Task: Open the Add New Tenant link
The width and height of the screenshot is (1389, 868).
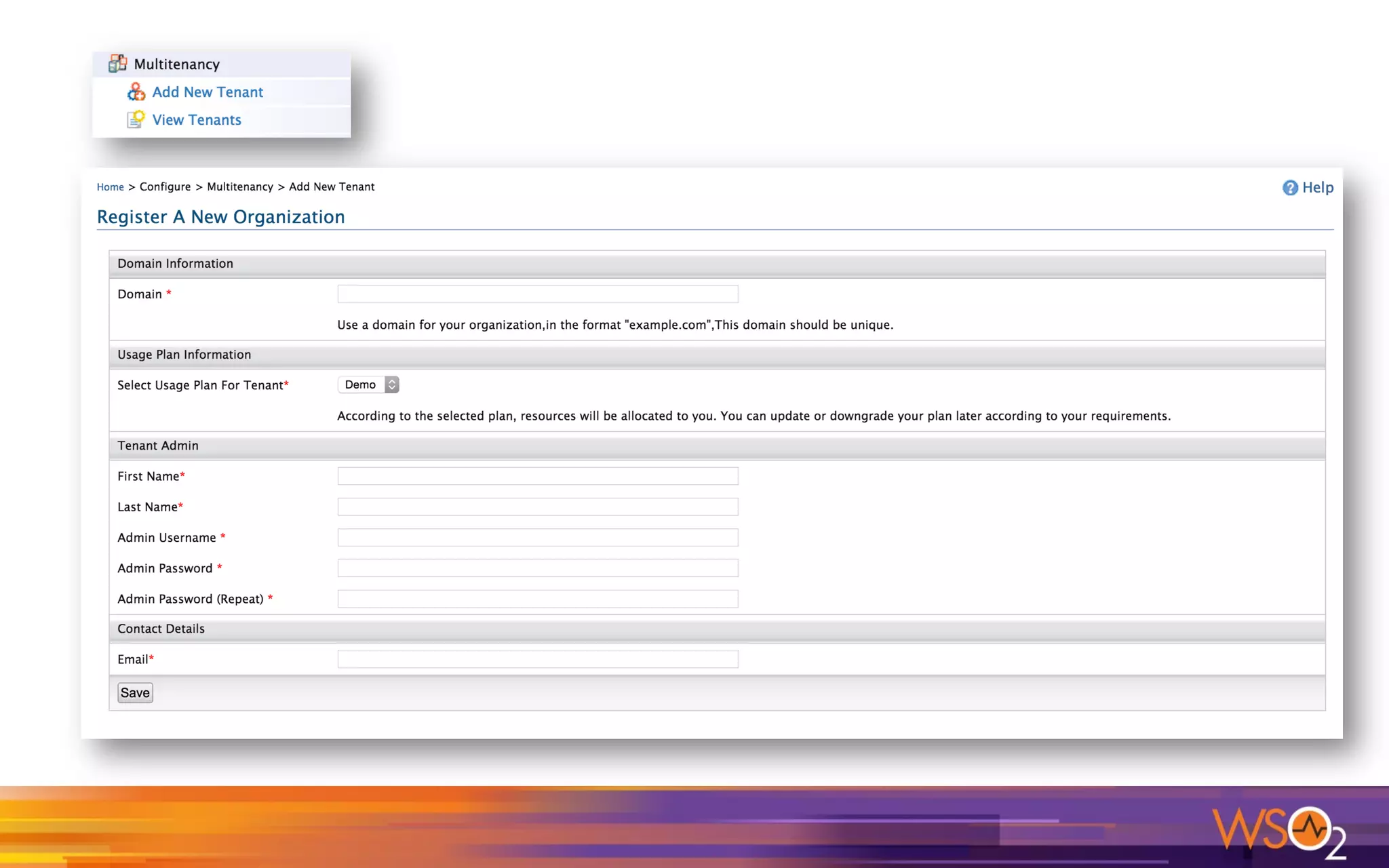Action: [208, 92]
